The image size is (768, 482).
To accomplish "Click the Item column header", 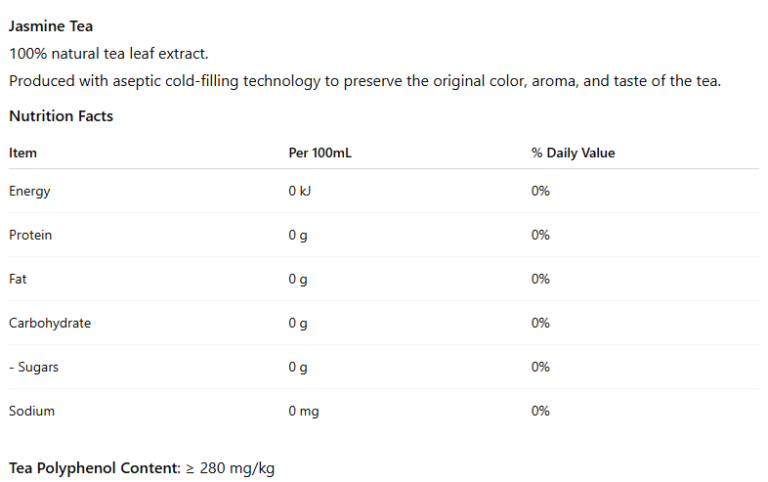I will click(x=23, y=153).
